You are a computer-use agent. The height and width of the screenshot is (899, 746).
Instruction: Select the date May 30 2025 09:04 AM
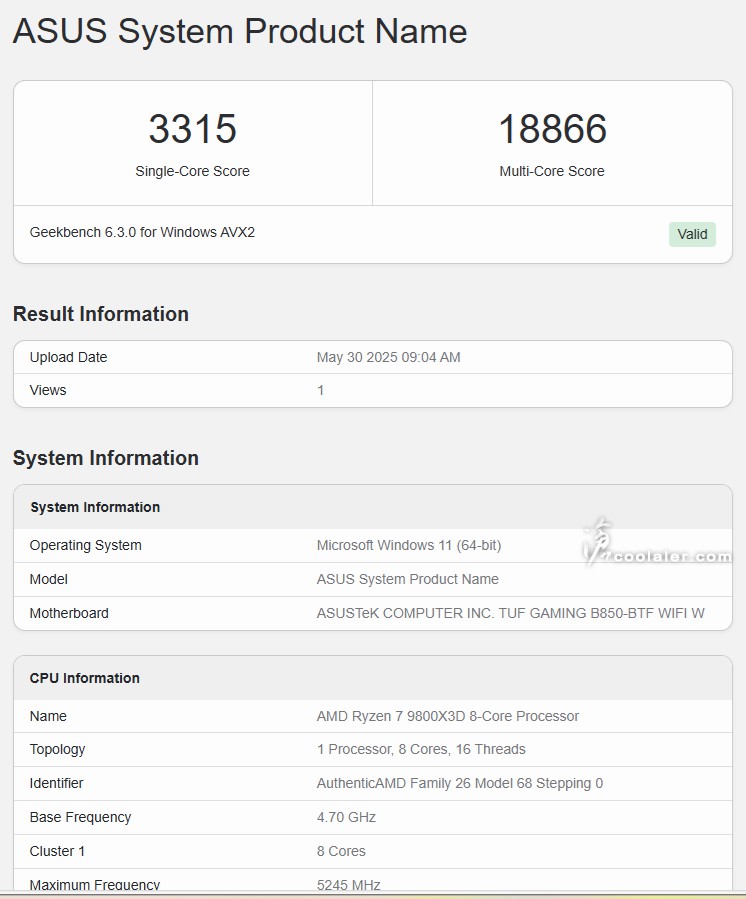coord(388,357)
